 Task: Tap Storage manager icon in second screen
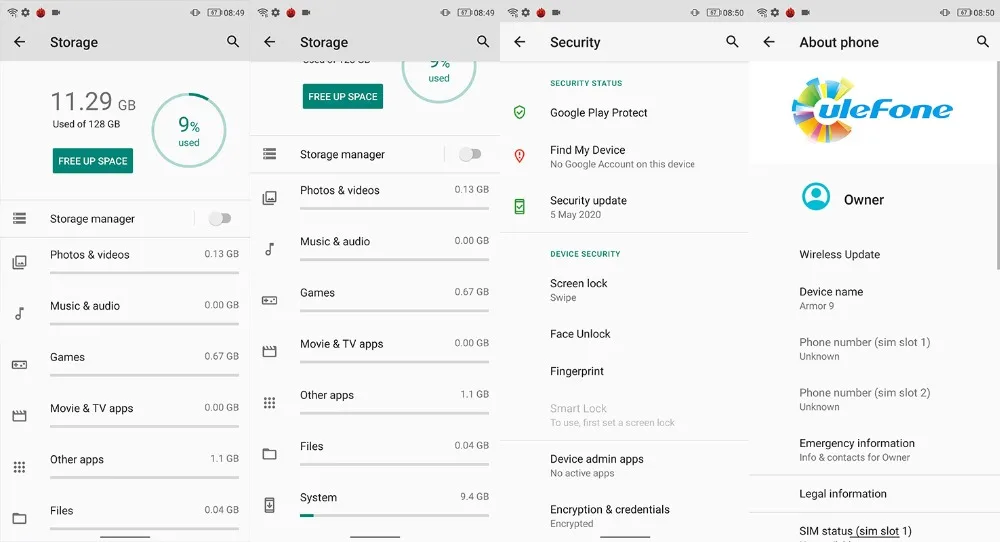coord(270,154)
